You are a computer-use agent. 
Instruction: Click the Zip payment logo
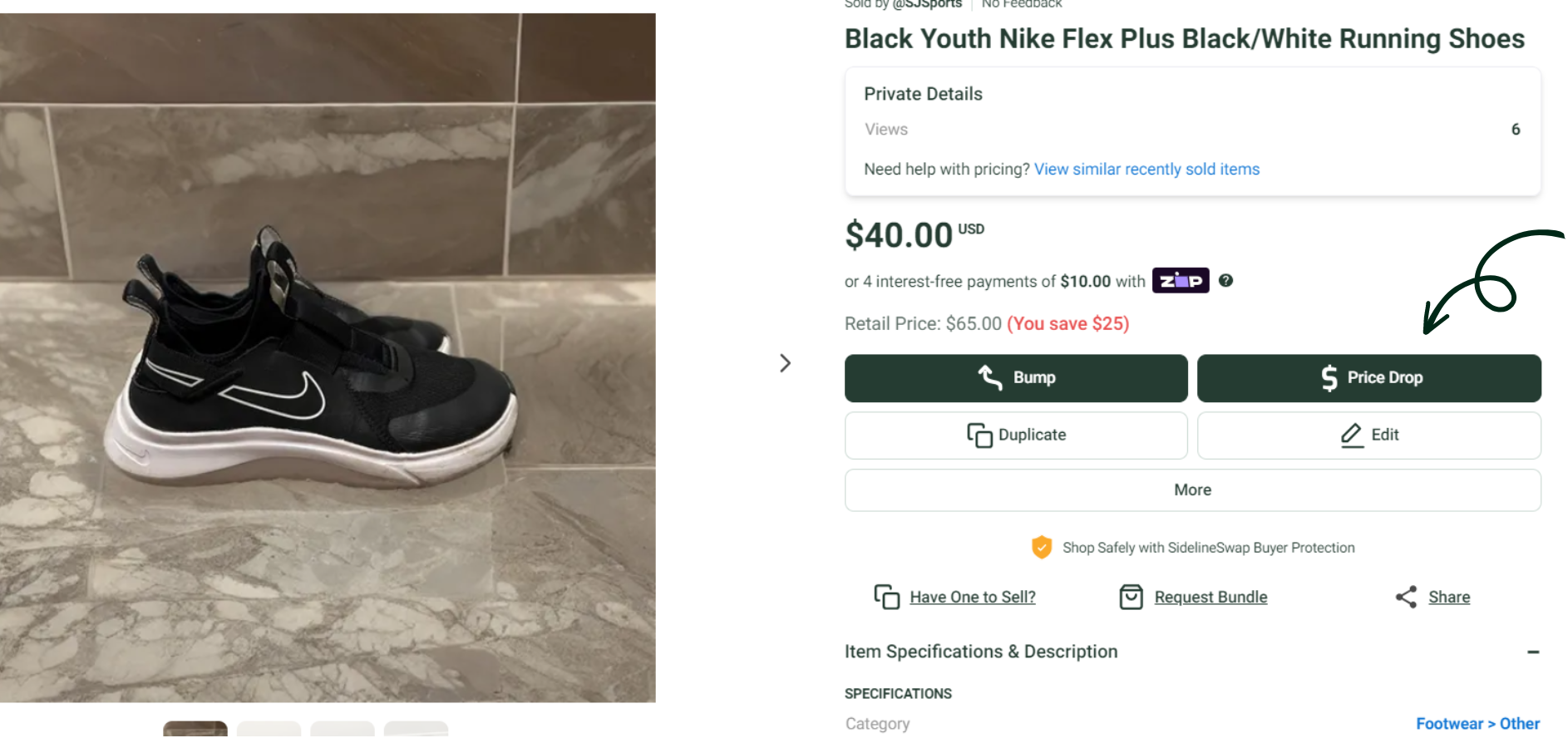(1180, 281)
